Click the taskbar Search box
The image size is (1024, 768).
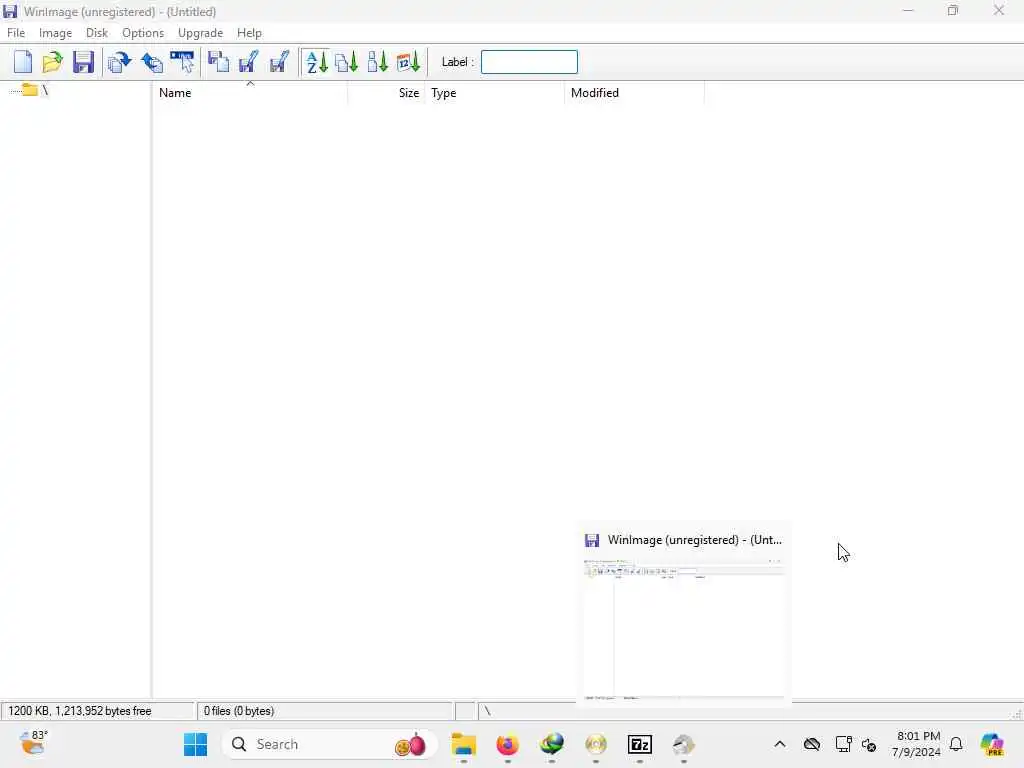[329, 744]
